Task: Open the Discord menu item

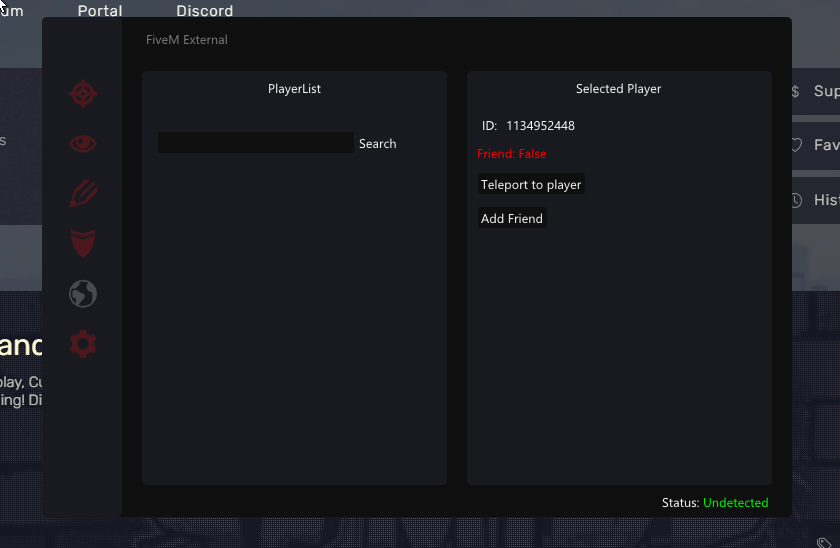Action: coord(205,11)
